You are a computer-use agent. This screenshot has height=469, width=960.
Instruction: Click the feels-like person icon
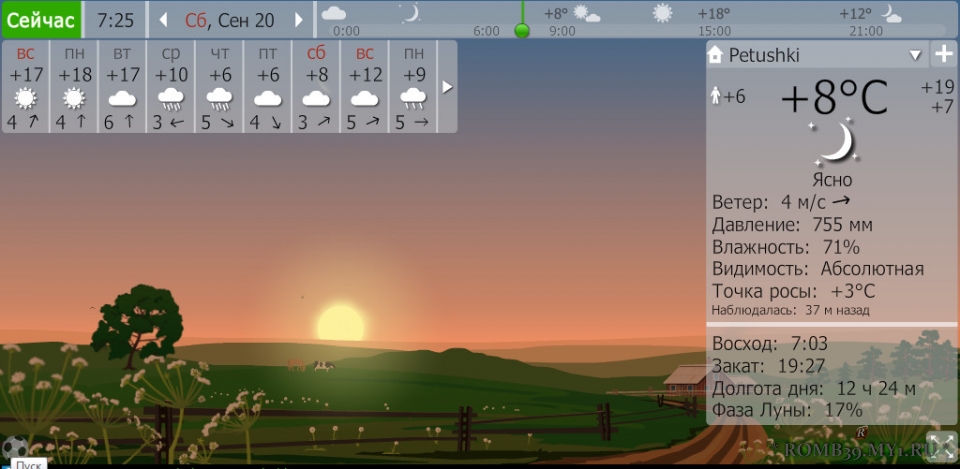tap(715, 96)
